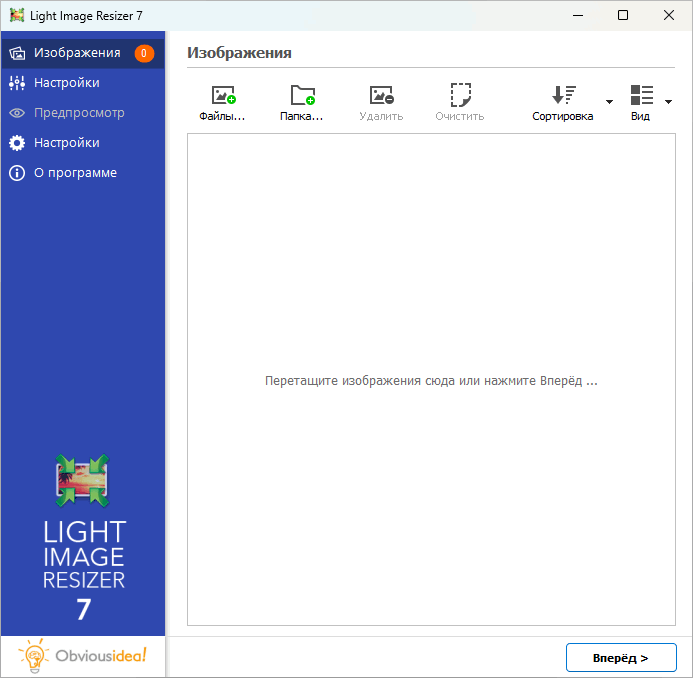Minimize the Light Image Resizer window
693x678 pixels.
(x=578, y=15)
